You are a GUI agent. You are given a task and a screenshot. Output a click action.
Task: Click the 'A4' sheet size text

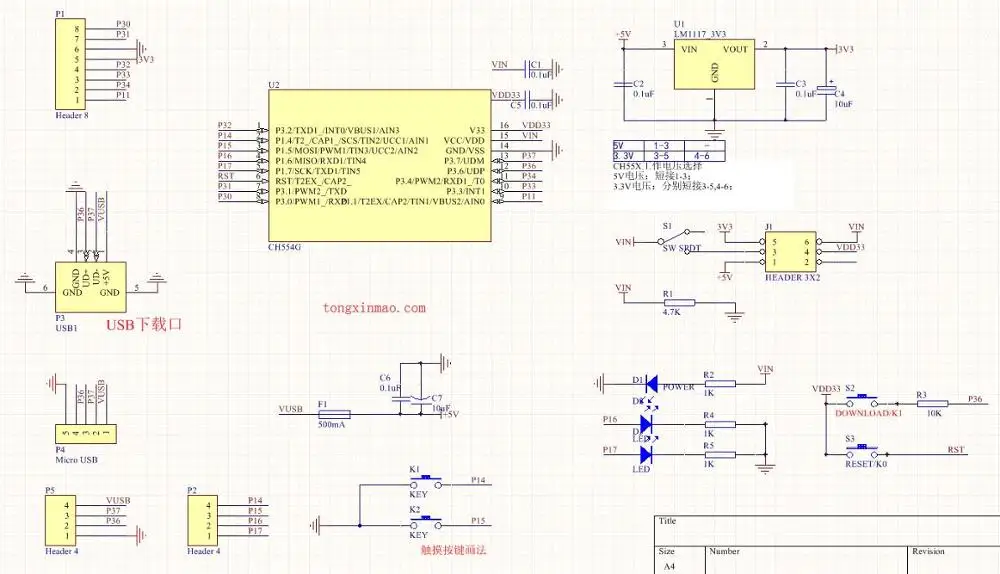pyautogui.click(x=669, y=566)
